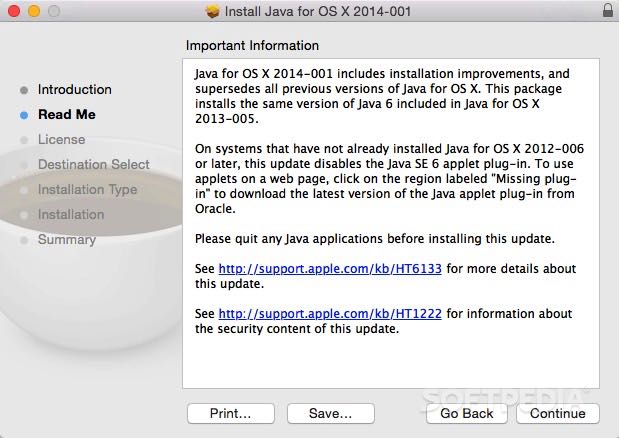
Task: Open the support.apple.com HT6133 link
Action: click(x=330, y=269)
